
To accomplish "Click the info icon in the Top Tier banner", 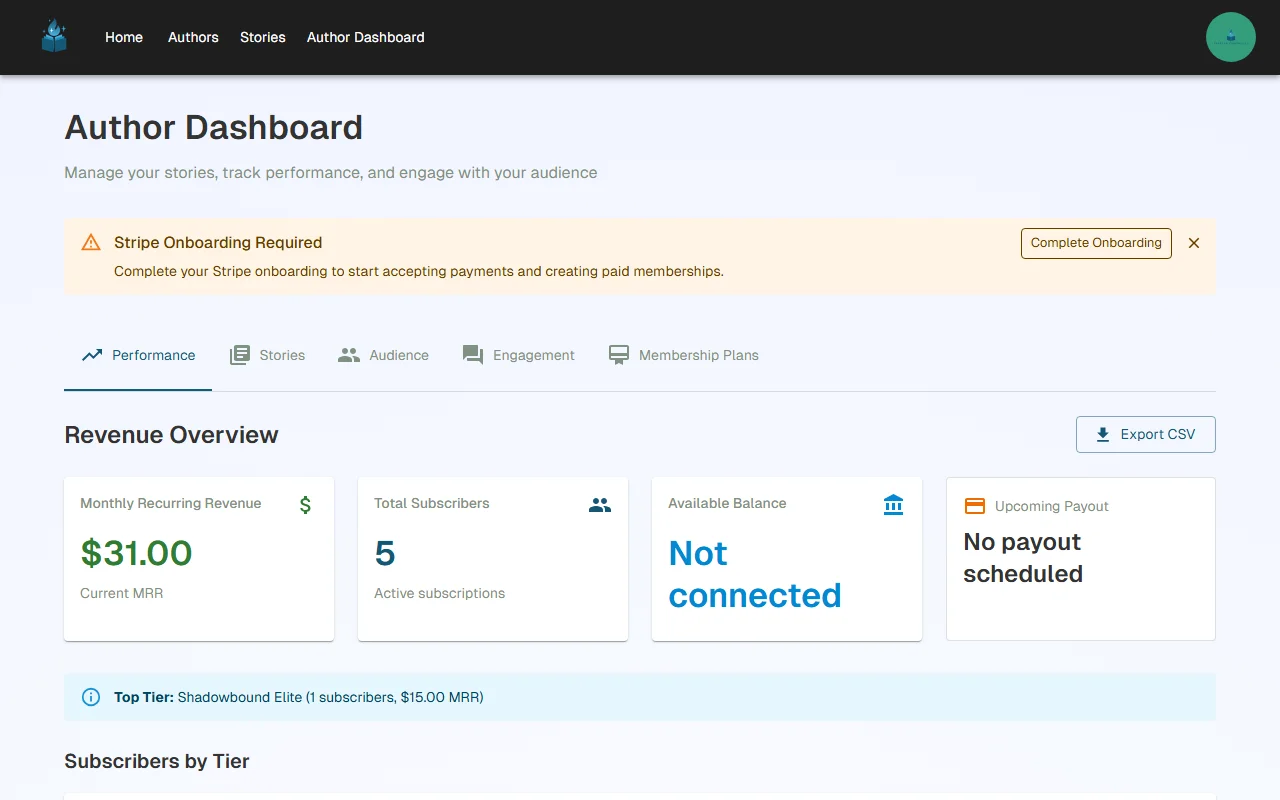I will (x=91, y=697).
